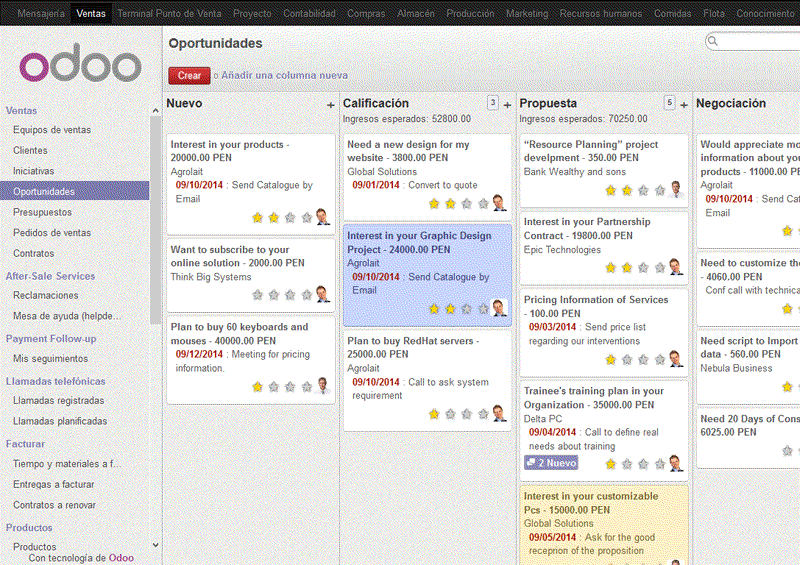
Task: Click avatar on '60 keyboards and mouses' card
Action: [322, 386]
